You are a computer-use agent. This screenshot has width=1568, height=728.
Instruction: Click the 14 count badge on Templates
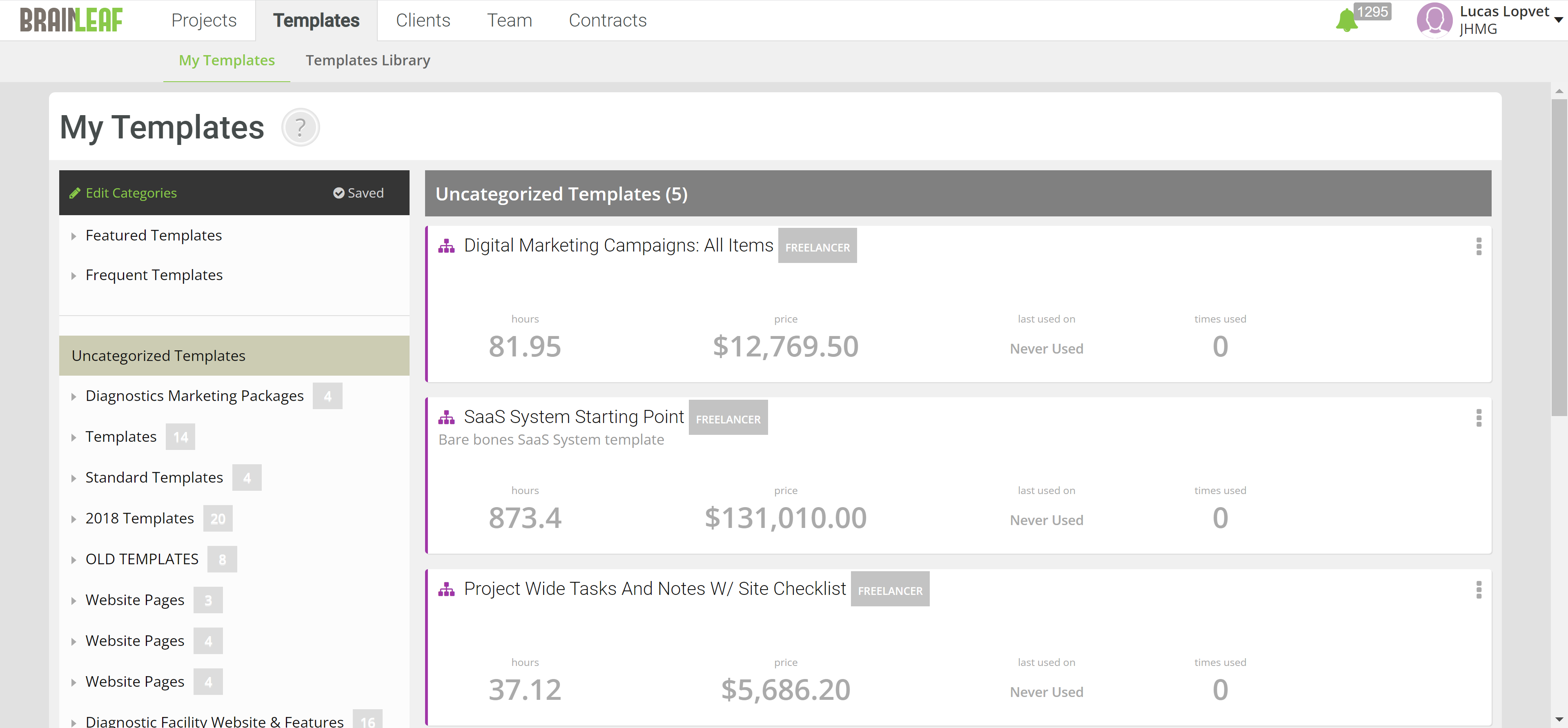[x=180, y=437]
